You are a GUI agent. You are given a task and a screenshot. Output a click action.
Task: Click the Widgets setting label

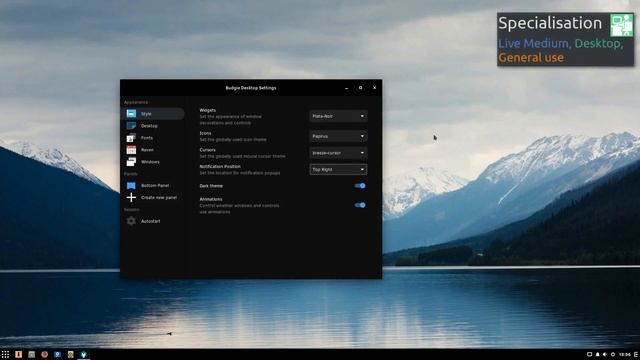(208, 110)
